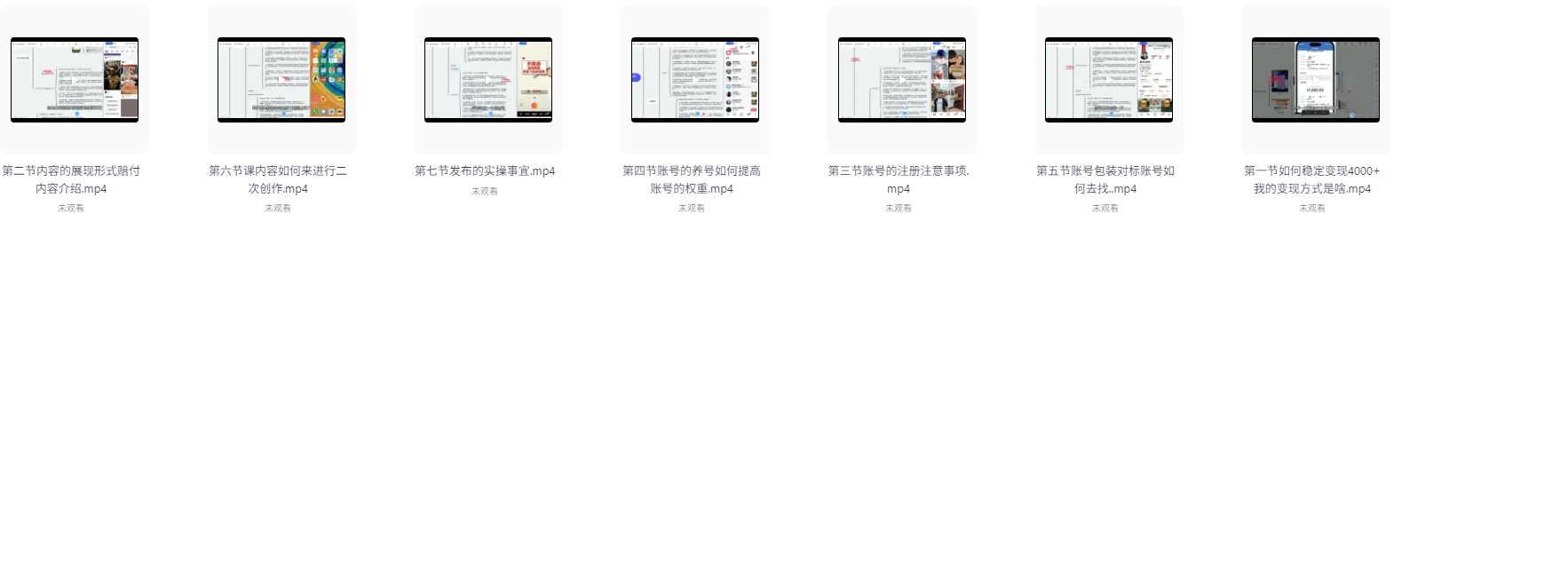Select file name 第三节账号的注册注意事项.mp4
The image size is (1568, 562).
pos(899,179)
